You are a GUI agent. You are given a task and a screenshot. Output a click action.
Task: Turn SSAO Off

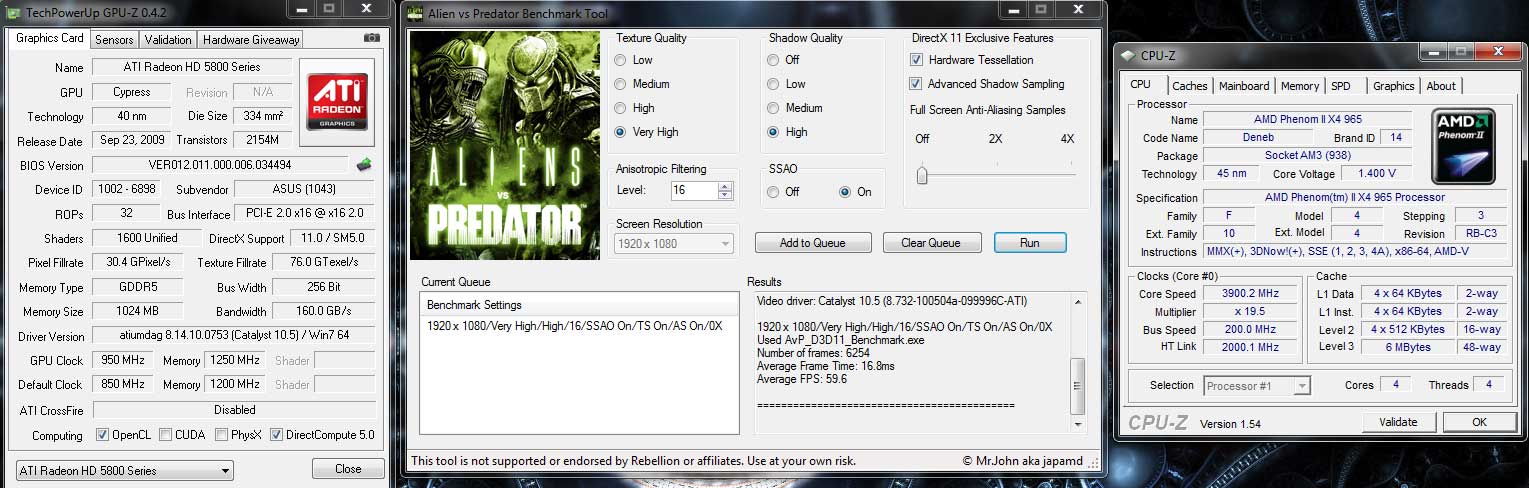click(x=773, y=192)
